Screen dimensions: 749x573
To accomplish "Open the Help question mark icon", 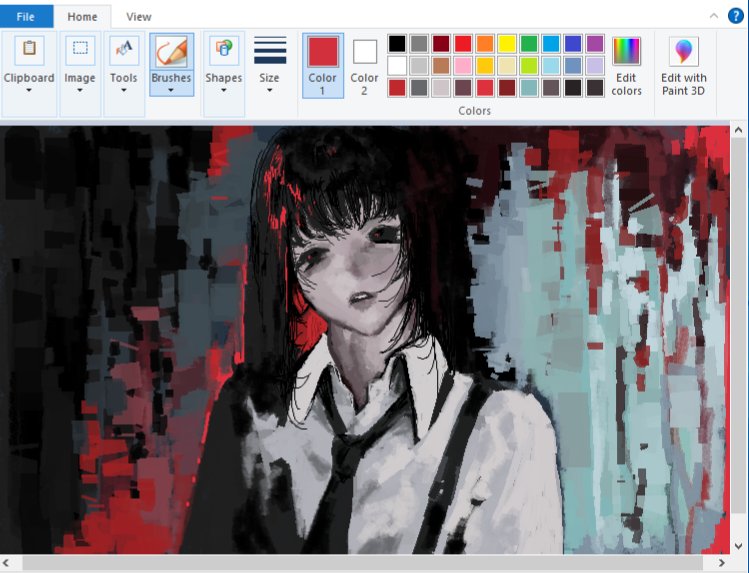I will pyautogui.click(x=735, y=16).
